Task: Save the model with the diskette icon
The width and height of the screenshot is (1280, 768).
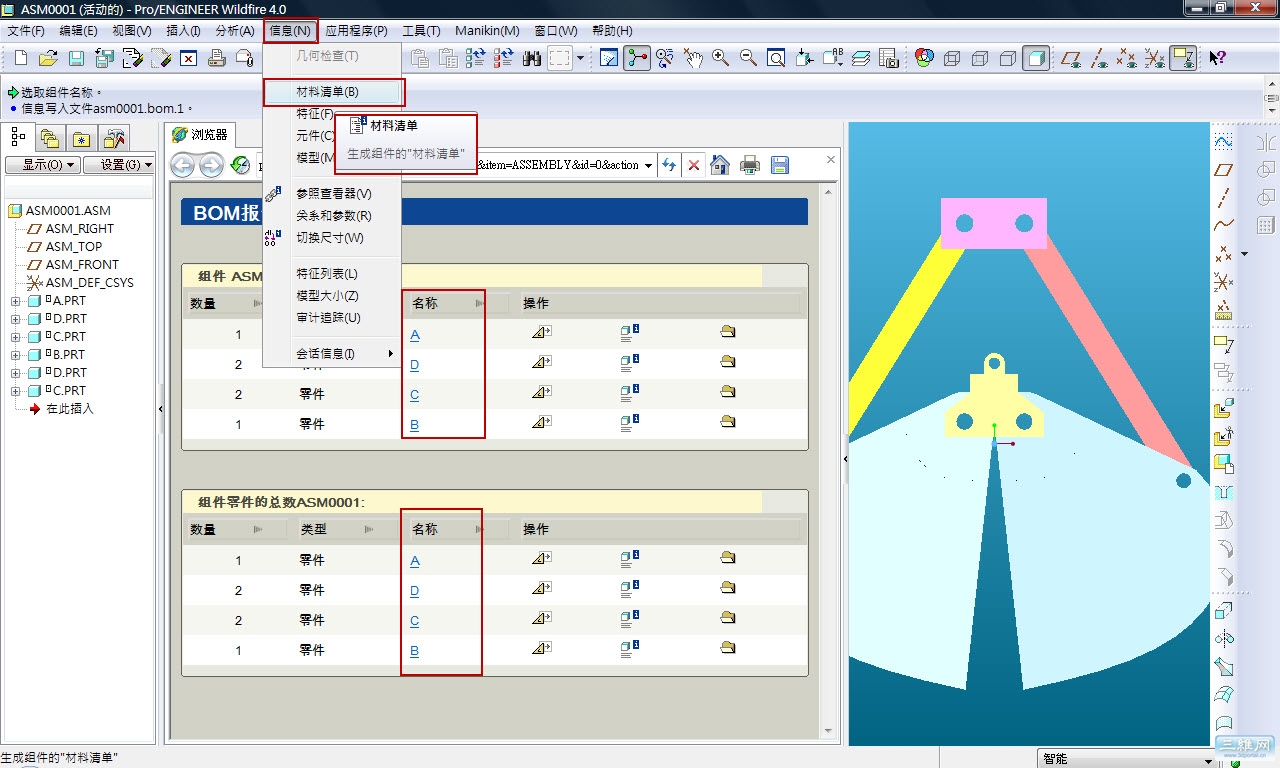Action: coord(76,58)
